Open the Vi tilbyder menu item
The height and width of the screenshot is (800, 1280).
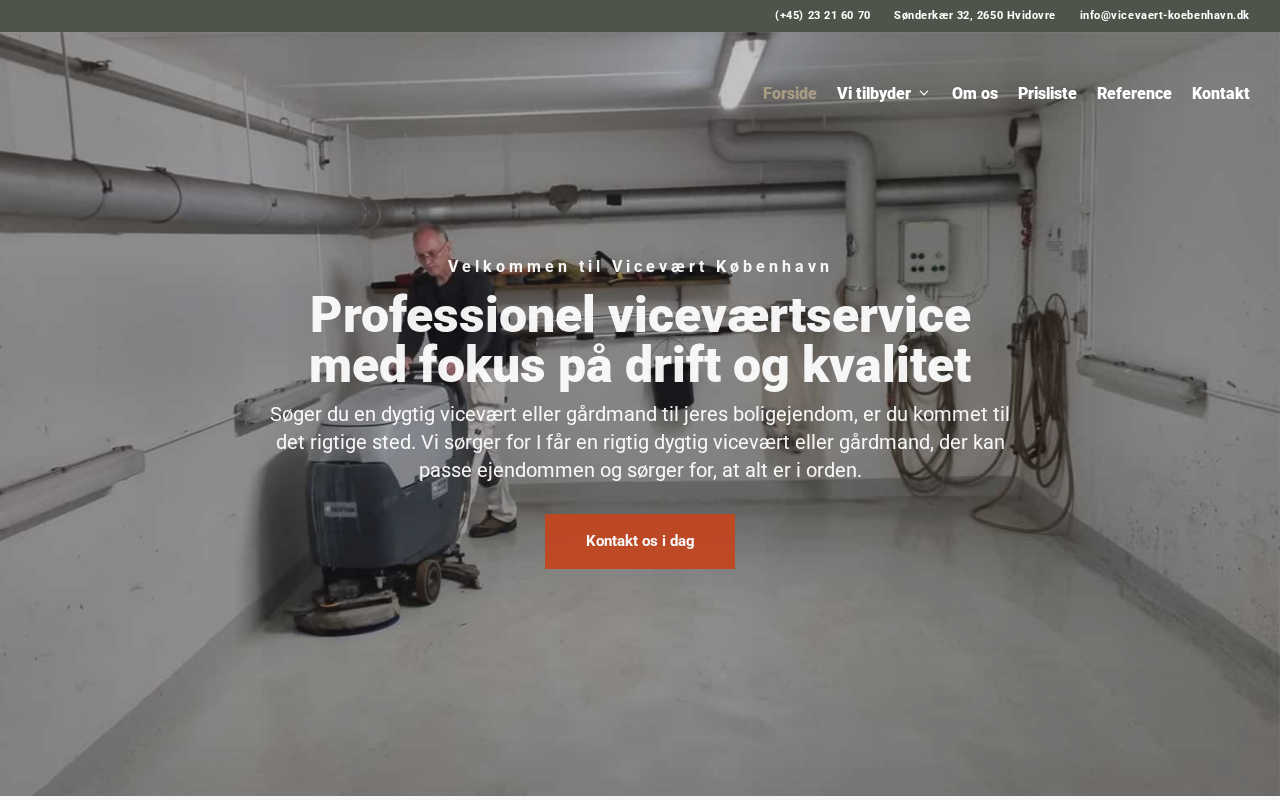tap(874, 93)
